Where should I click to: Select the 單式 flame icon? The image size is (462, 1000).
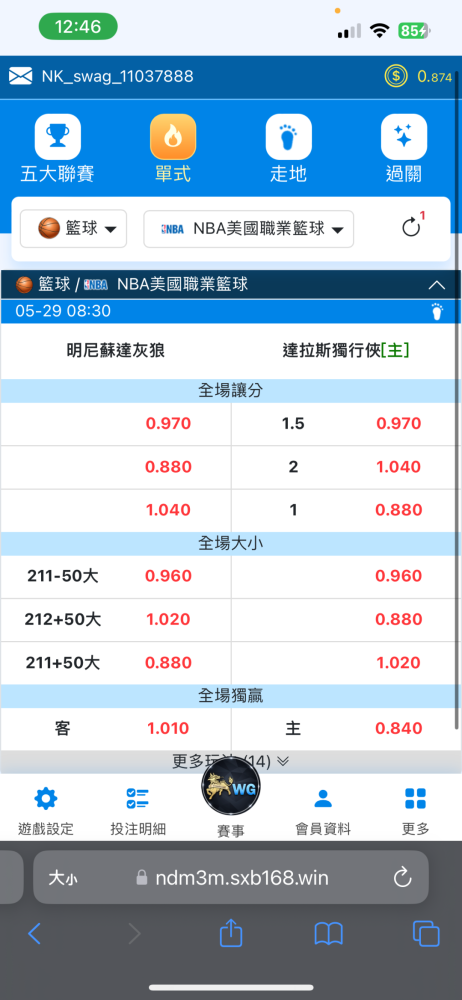[x=173, y=136]
